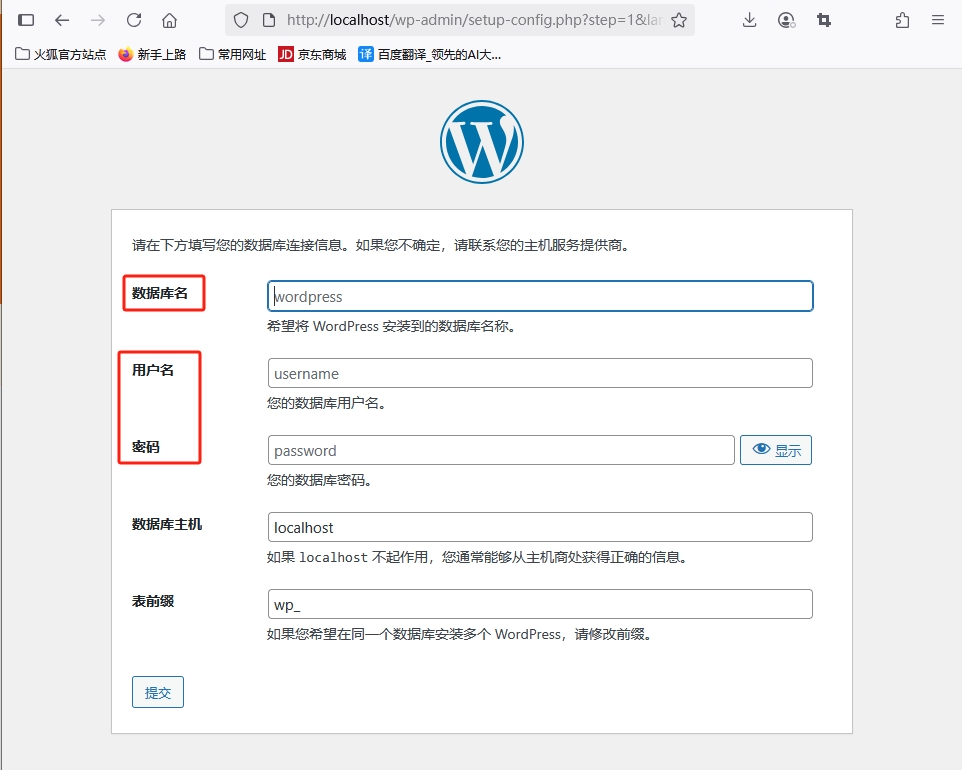Click the username input field
This screenshot has width=962, height=770.
[540, 373]
